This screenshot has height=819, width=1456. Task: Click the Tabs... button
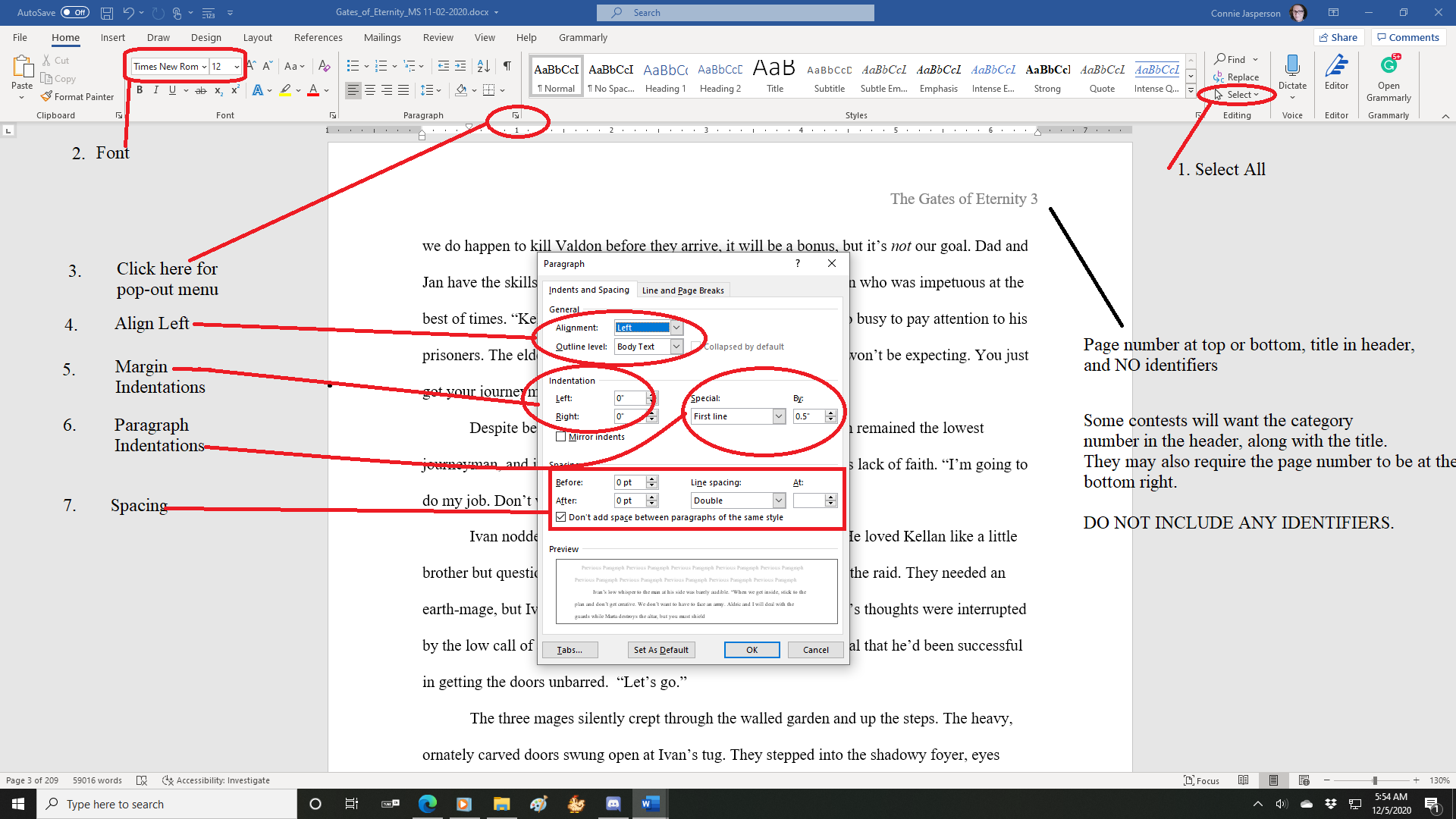pyautogui.click(x=570, y=650)
